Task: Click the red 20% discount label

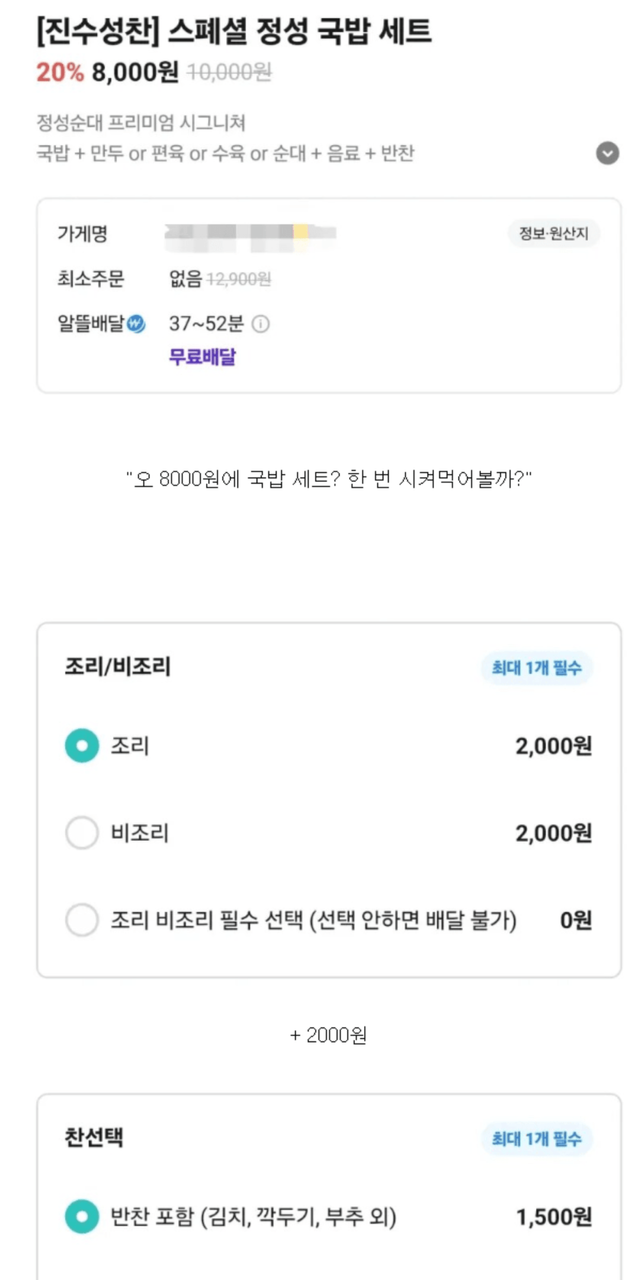Action: [60, 72]
